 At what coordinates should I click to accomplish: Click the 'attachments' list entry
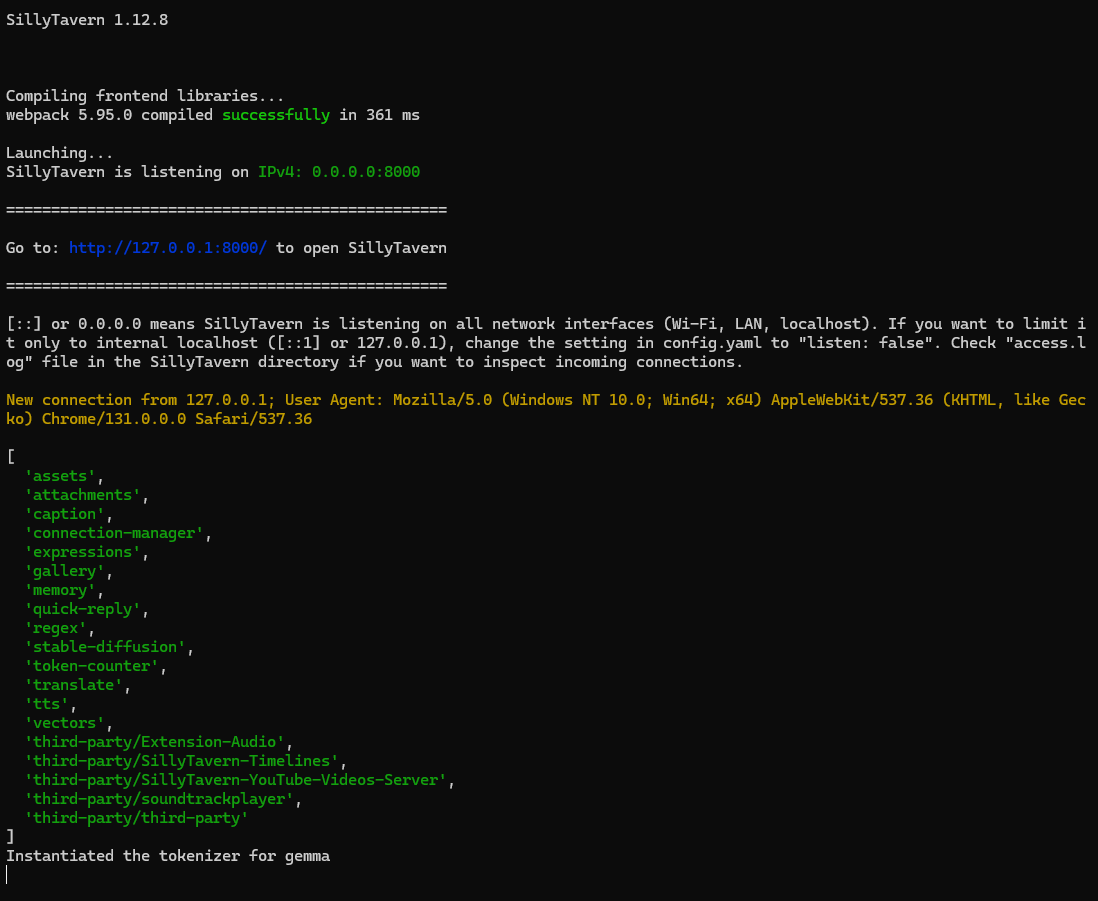click(x=83, y=495)
